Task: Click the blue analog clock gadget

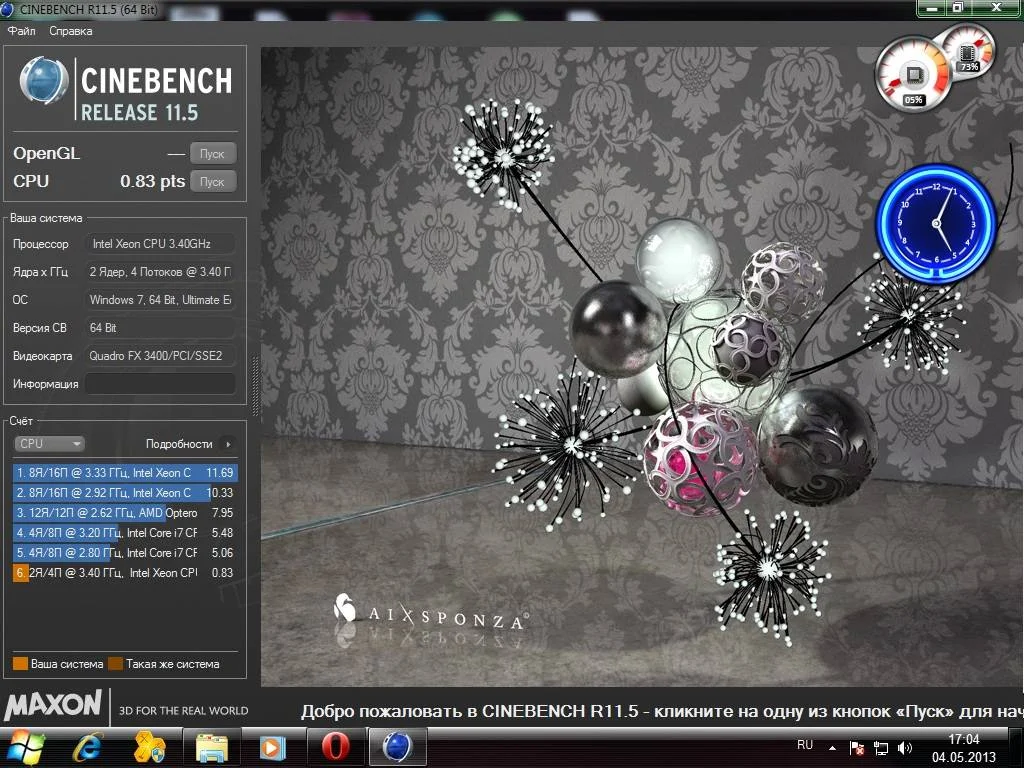Action: 936,223
